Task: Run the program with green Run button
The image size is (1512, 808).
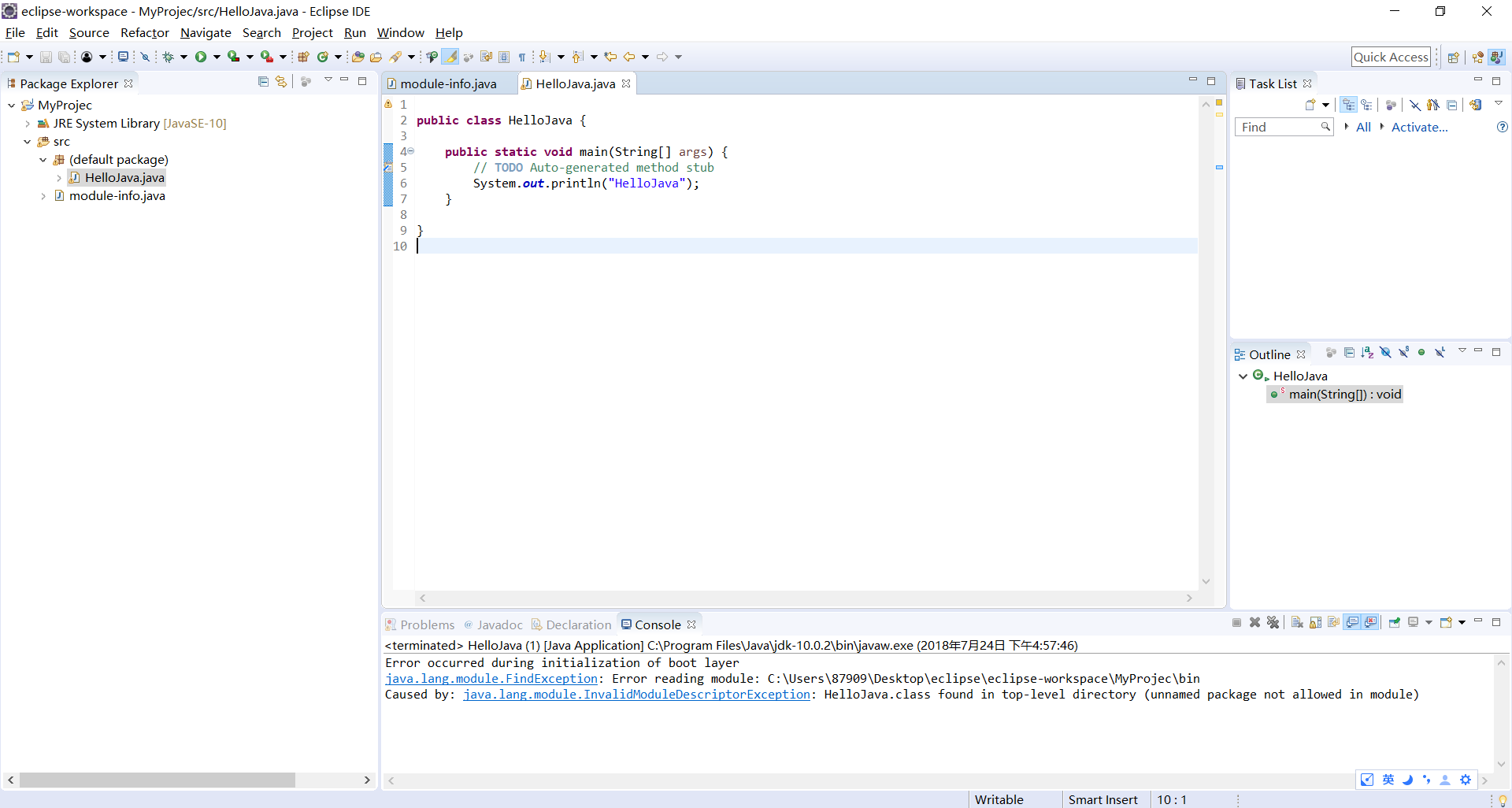Action: [200, 57]
